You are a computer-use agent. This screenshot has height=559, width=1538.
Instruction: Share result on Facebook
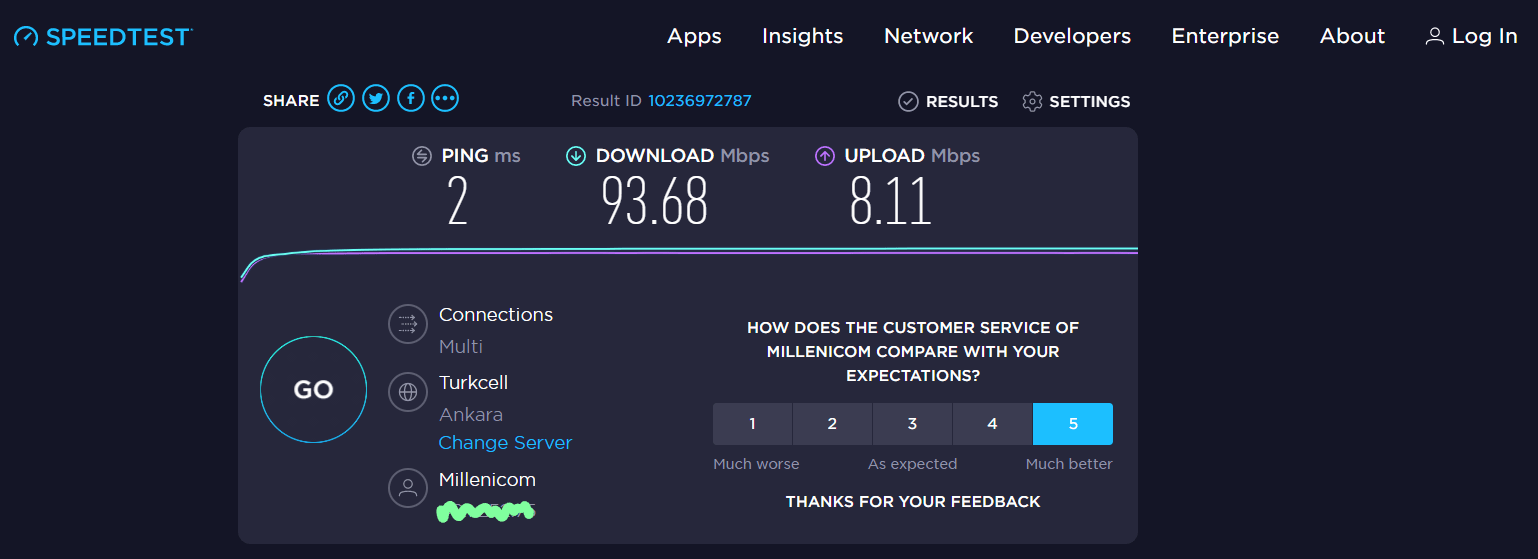(x=411, y=98)
